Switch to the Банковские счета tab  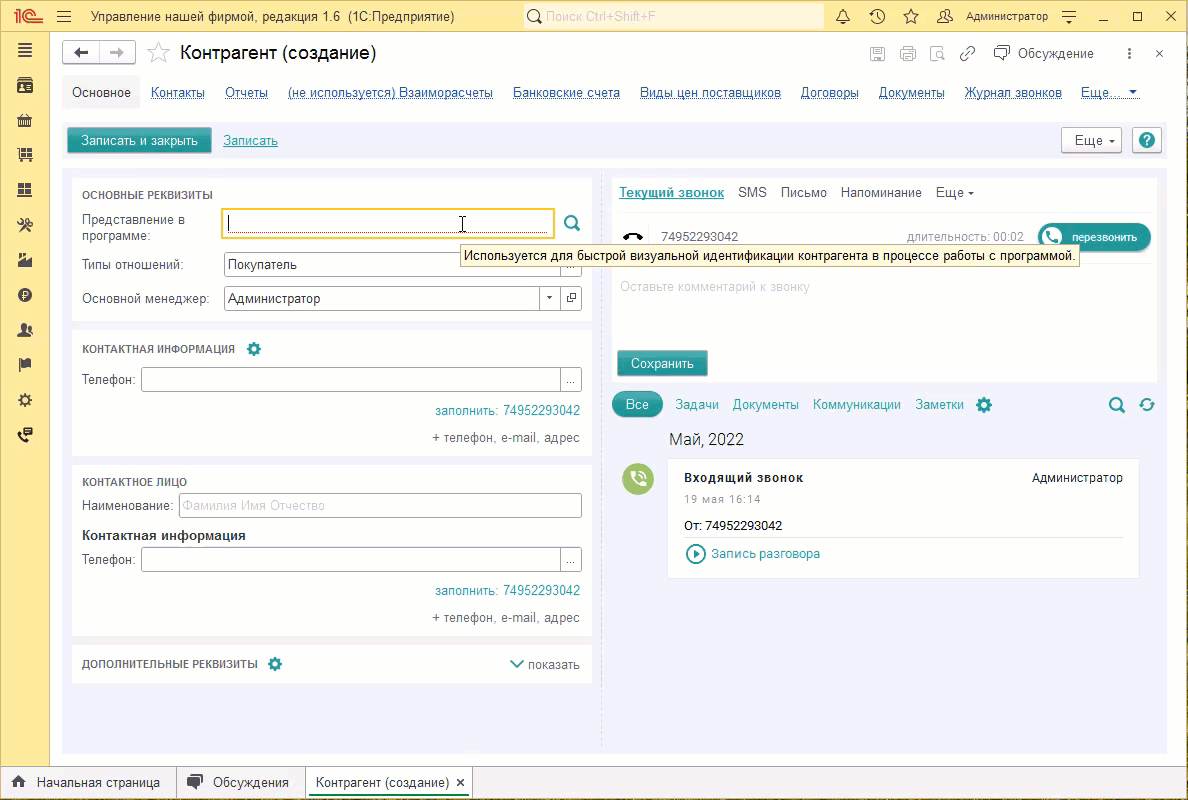tap(566, 93)
